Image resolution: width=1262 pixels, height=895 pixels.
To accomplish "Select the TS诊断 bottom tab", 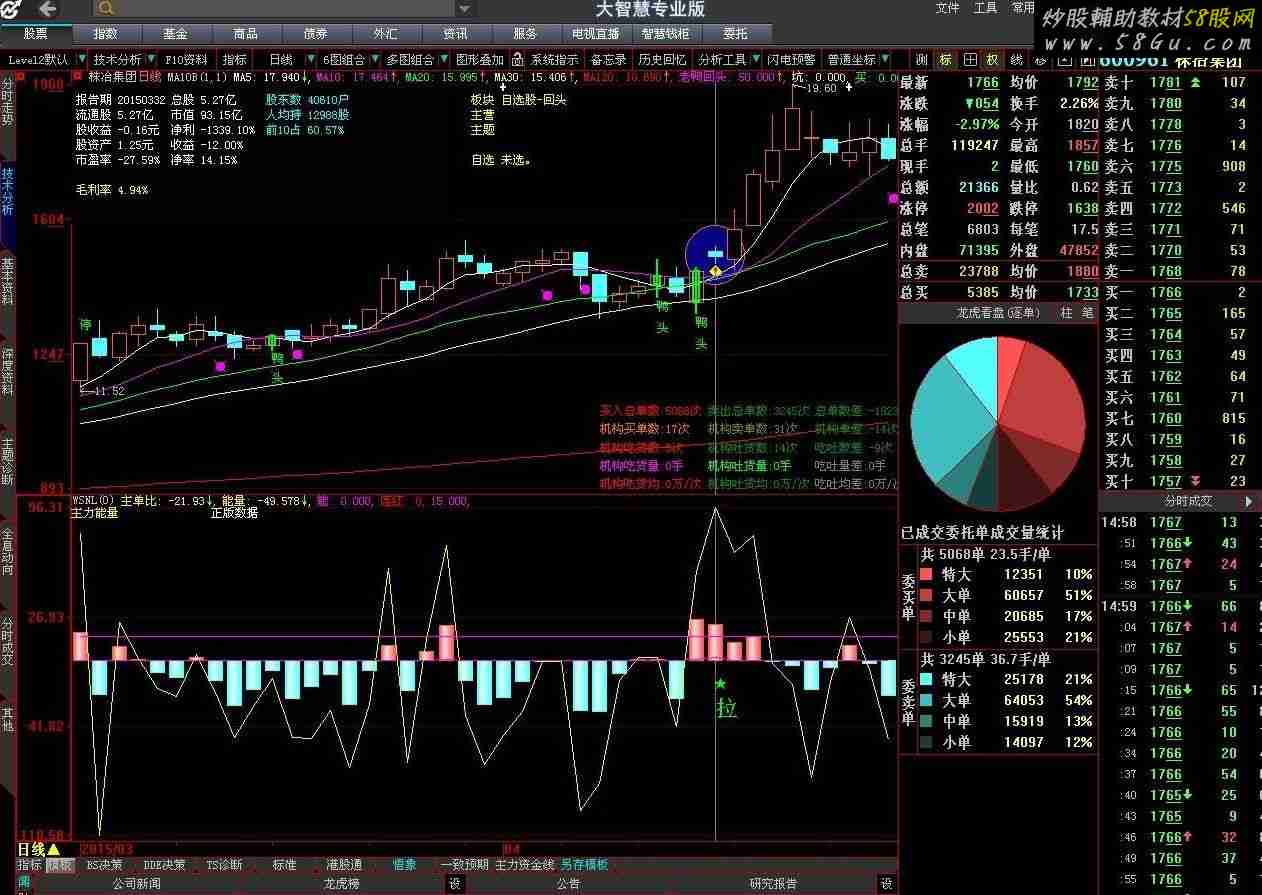I will 224,865.
